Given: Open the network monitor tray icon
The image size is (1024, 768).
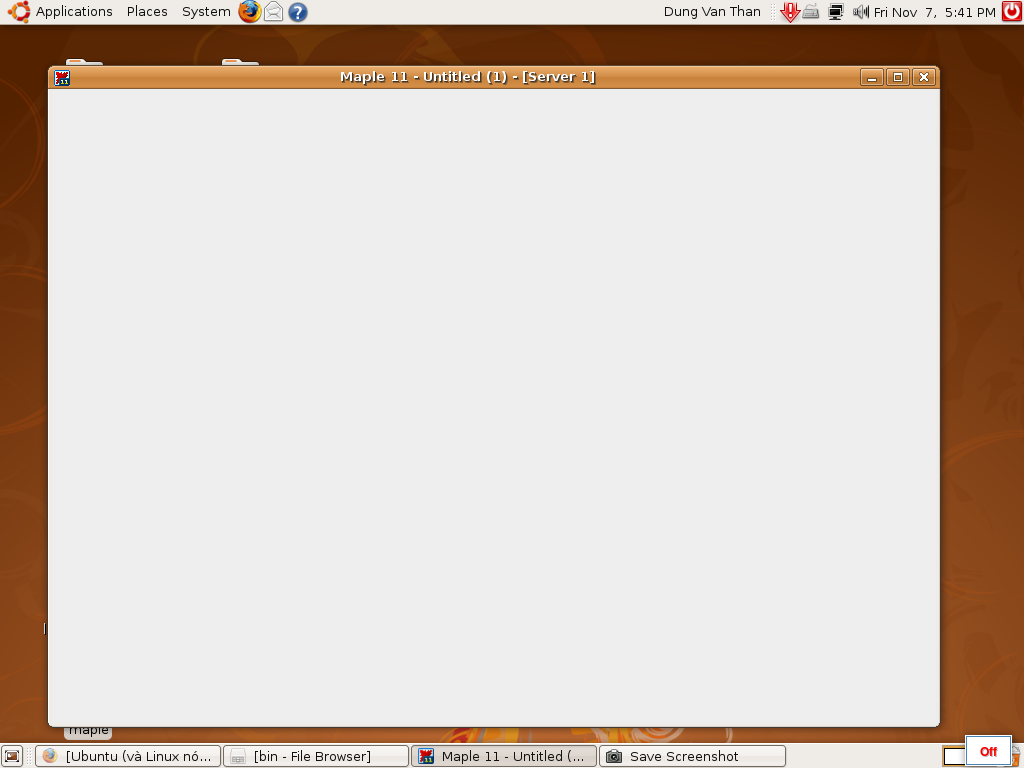Looking at the screenshot, I should [x=836, y=12].
